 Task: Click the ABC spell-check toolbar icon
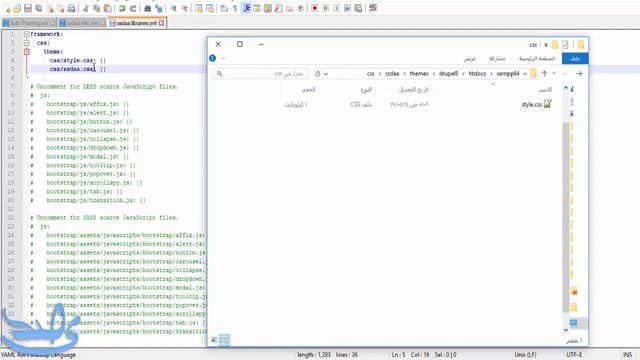(373, 9)
